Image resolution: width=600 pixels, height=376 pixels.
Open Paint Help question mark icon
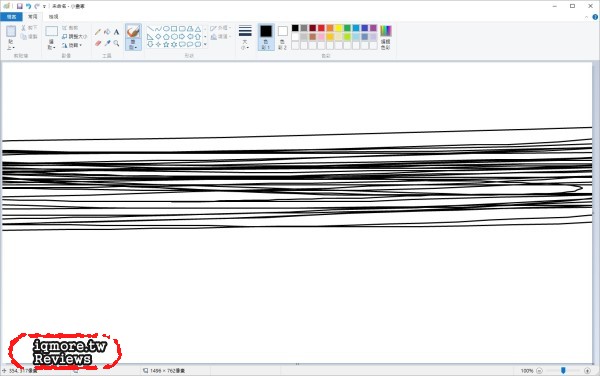pyautogui.click(x=595, y=17)
